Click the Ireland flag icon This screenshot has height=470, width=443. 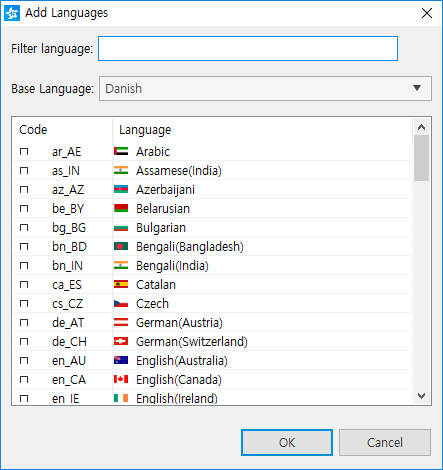121,398
